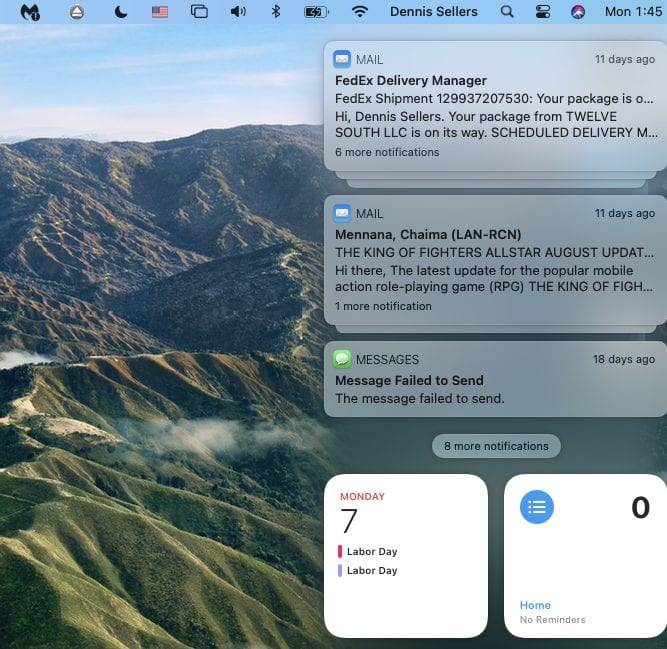
Task: Click the 8 more notifications button
Action: click(x=496, y=446)
